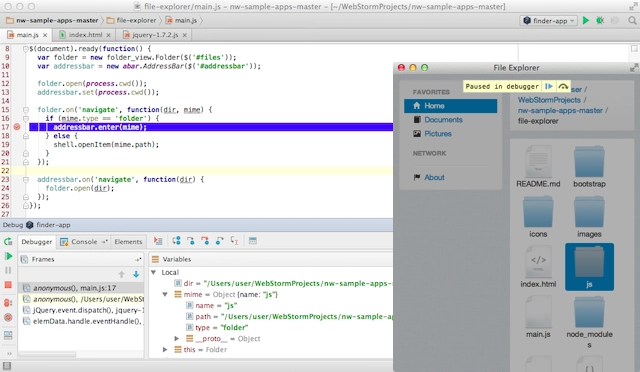
Task: Click the WebStormProjects address bar link
Action: pos(549,100)
